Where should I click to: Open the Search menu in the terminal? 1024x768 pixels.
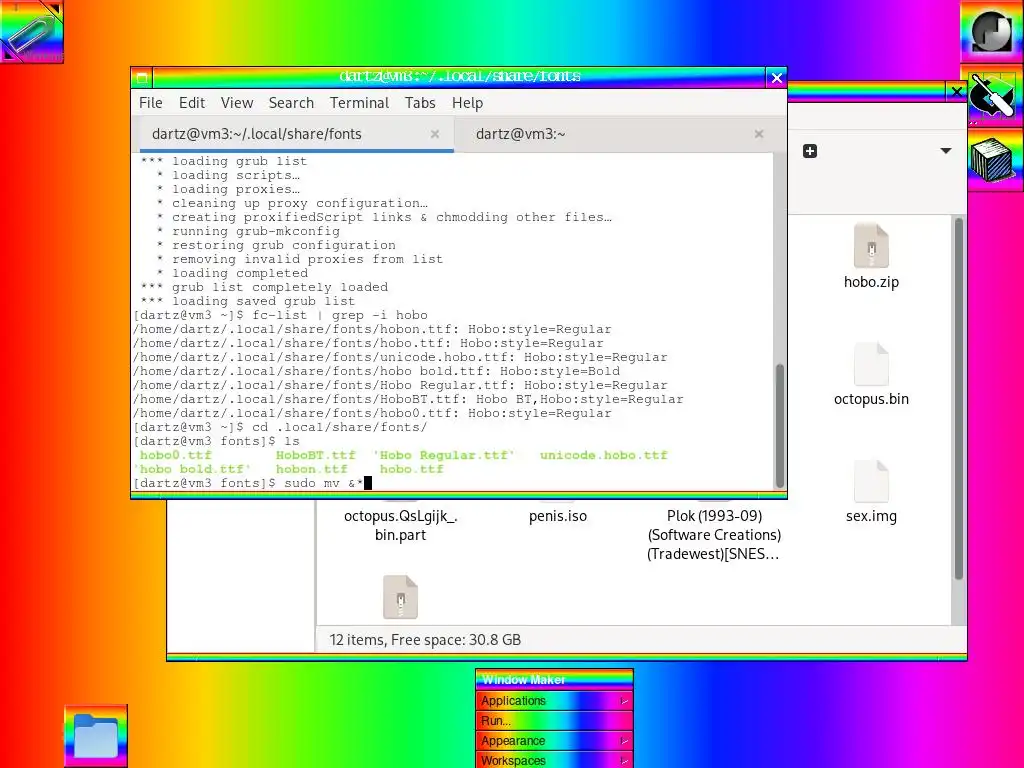coord(291,103)
